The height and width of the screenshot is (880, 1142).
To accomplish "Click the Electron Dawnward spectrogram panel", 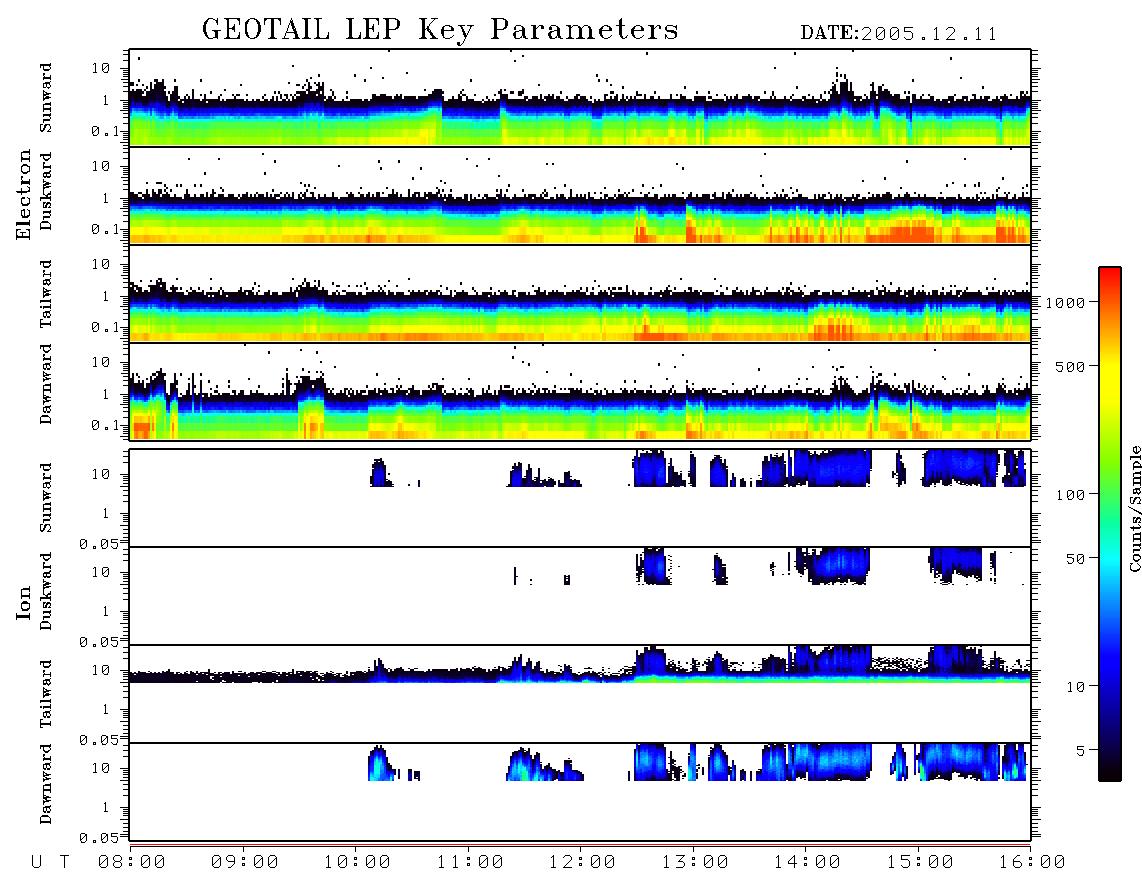I will (x=580, y=392).
